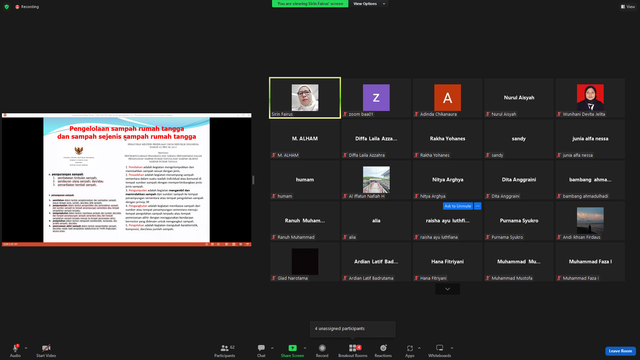The width and height of the screenshot is (640, 360).
Task: Select Sirin Fairus video tile
Action: click(305, 98)
